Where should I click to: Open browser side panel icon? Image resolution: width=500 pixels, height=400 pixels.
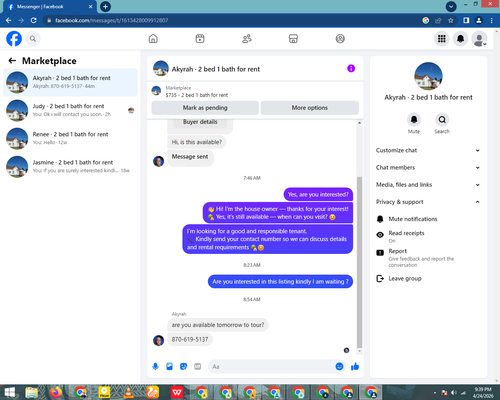[466, 20]
